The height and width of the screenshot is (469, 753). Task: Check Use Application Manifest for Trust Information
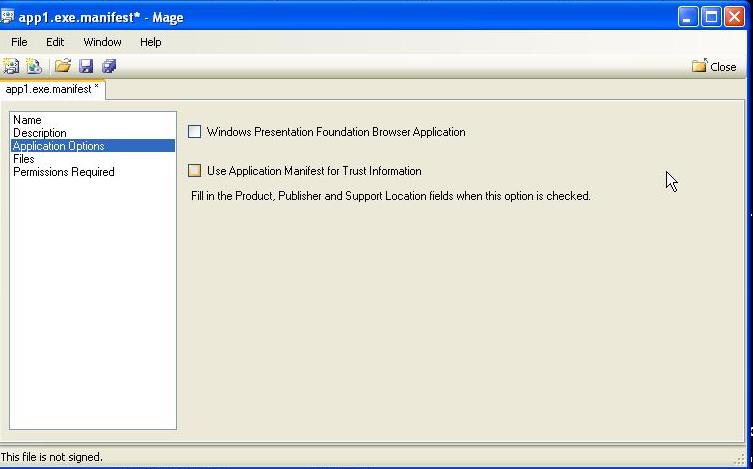point(194,170)
